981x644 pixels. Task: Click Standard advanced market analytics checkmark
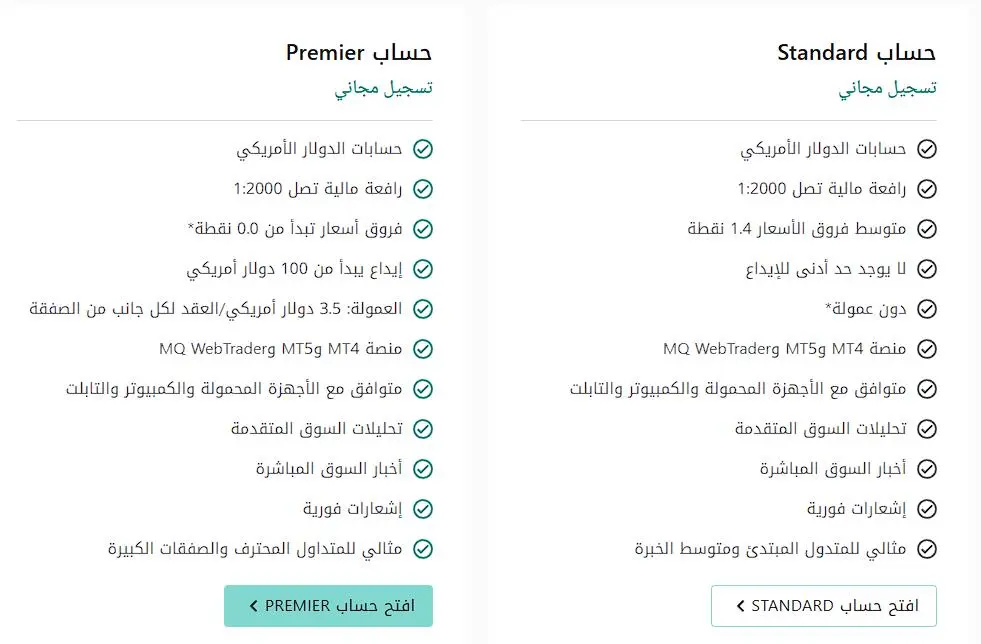click(927, 429)
